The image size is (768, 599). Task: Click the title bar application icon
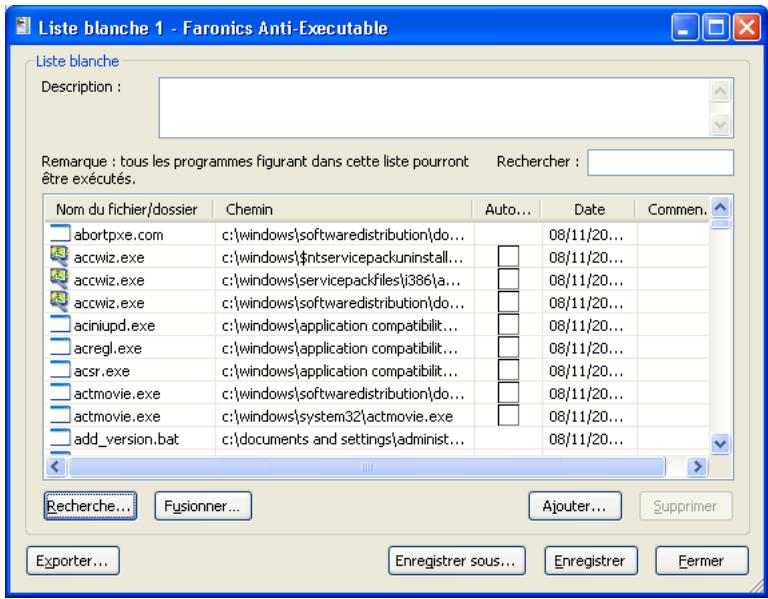coord(23,26)
